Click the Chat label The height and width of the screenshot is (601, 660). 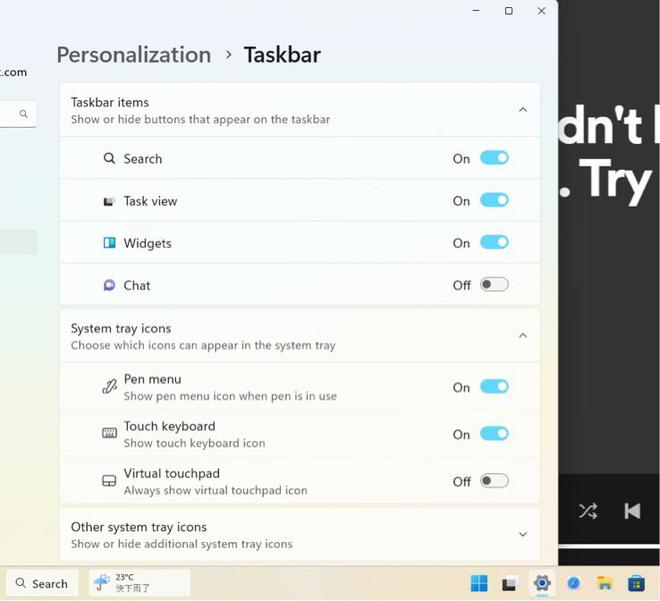[x=137, y=285]
